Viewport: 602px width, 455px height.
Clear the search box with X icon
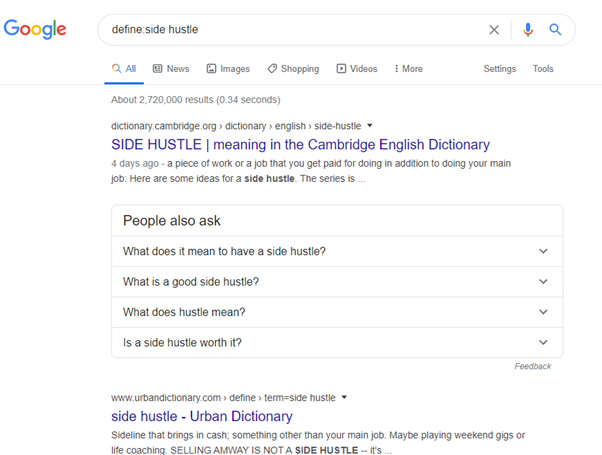pyautogui.click(x=494, y=30)
